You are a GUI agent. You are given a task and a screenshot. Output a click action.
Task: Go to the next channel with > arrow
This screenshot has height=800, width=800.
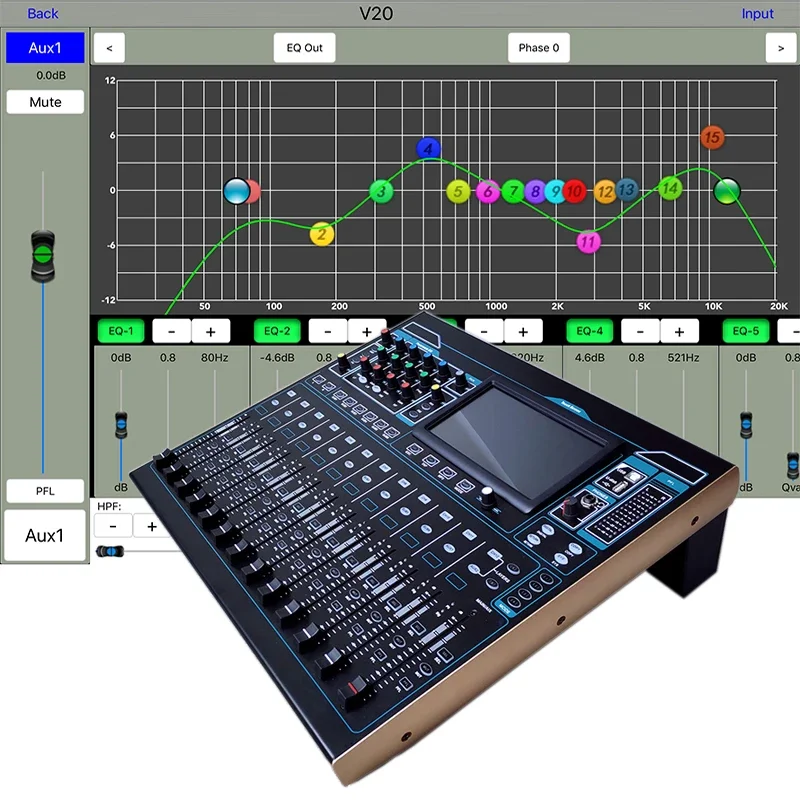pos(781,48)
